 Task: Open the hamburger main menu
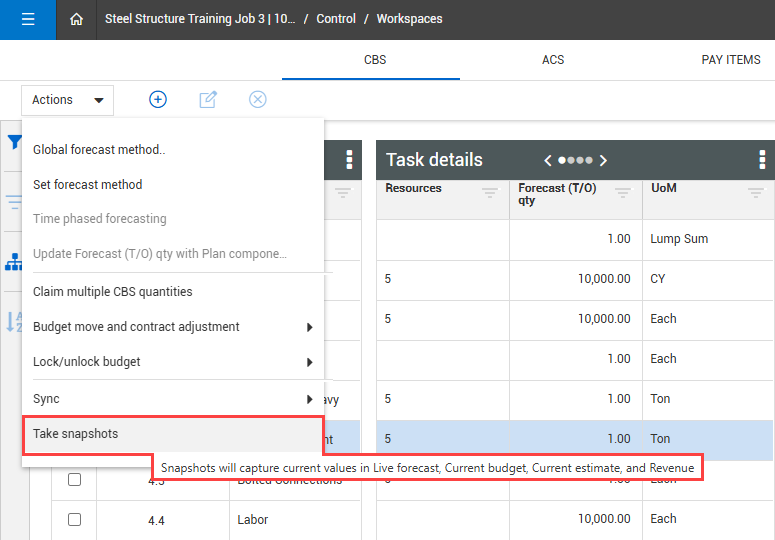tap(28, 19)
